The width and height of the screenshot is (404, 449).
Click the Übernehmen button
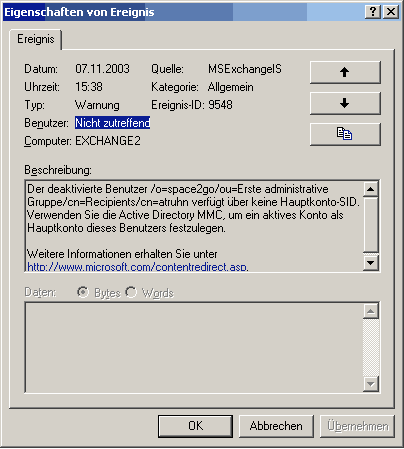357,426
